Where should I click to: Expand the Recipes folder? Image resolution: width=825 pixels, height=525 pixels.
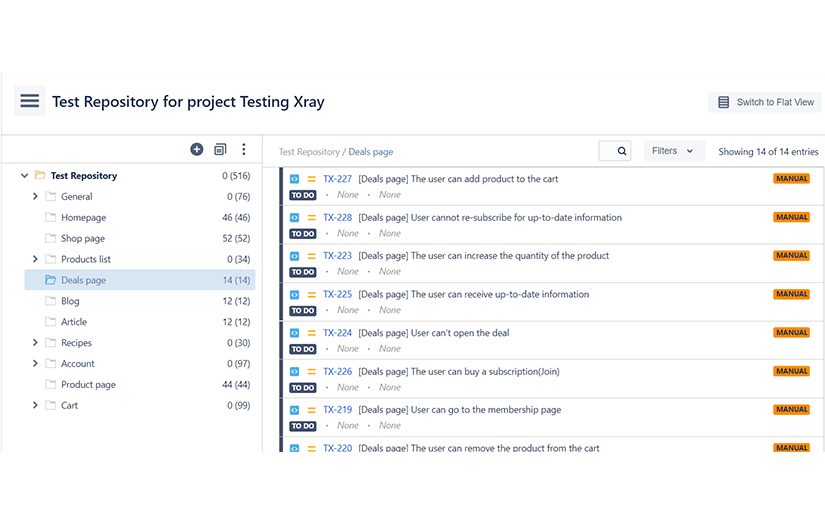tap(35, 343)
